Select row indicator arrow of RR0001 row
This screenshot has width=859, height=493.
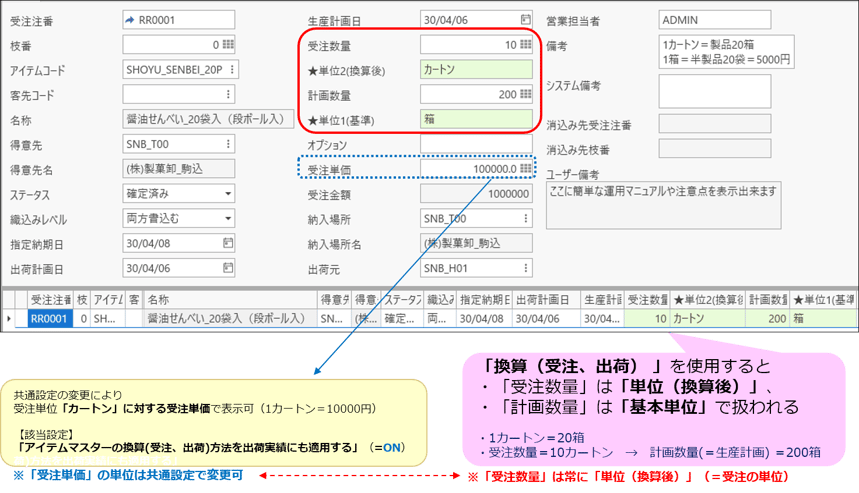[9, 318]
